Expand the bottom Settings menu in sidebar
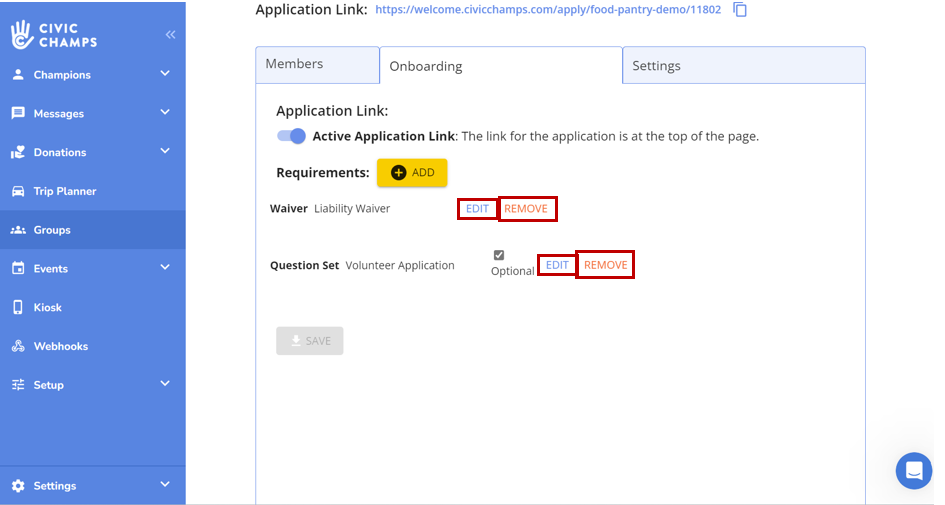 click(x=165, y=485)
